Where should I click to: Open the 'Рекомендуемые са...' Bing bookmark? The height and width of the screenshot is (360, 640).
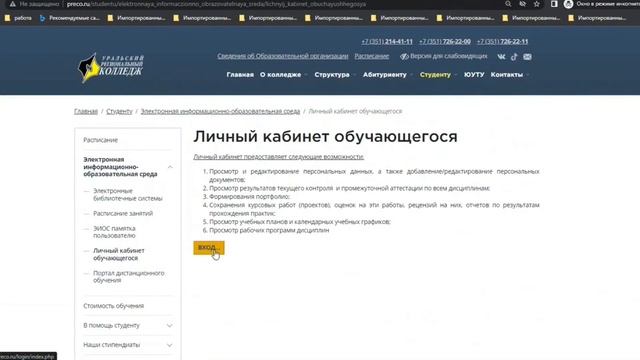pos(70,18)
